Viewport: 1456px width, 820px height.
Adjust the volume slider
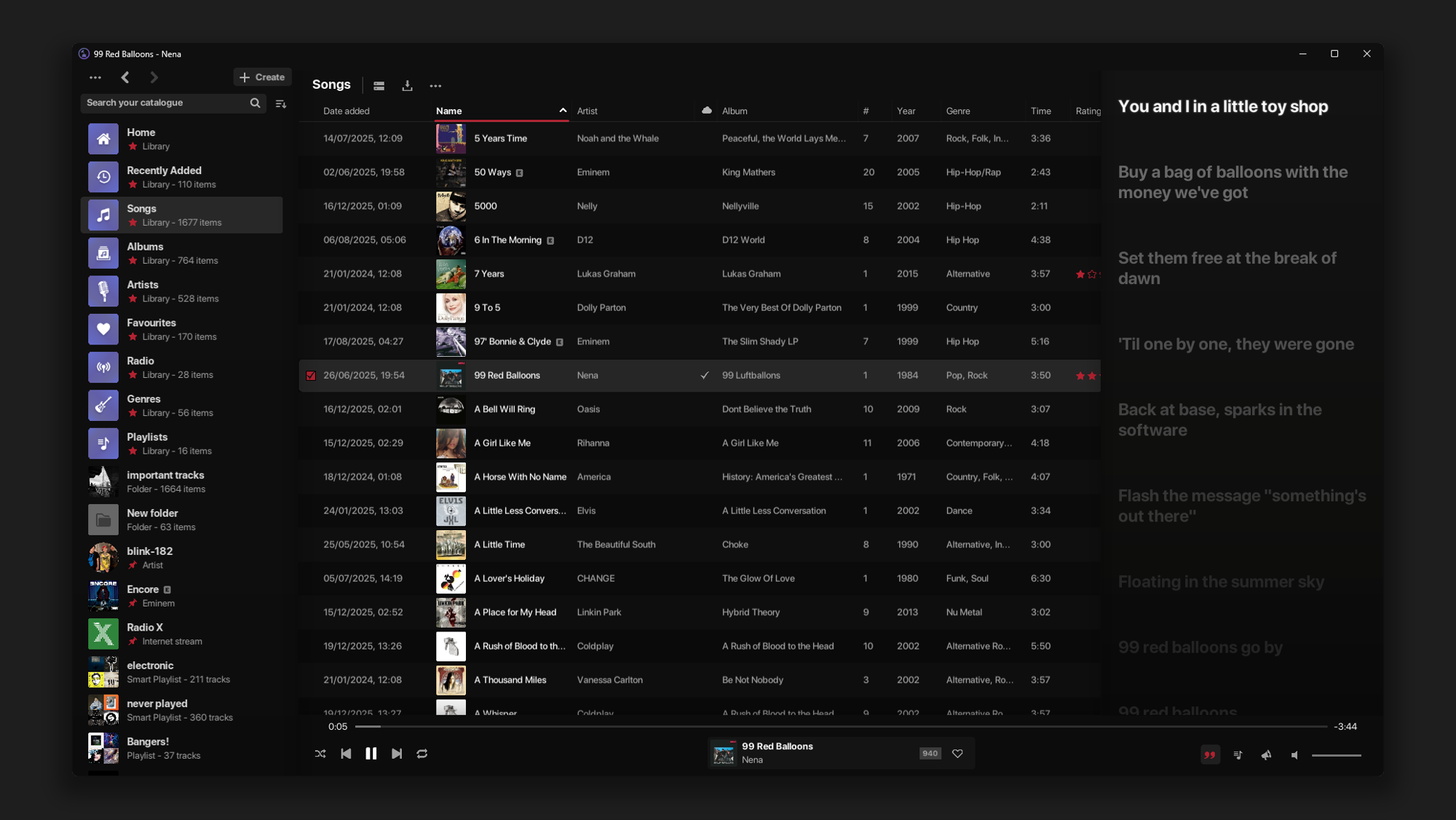click(x=1336, y=755)
